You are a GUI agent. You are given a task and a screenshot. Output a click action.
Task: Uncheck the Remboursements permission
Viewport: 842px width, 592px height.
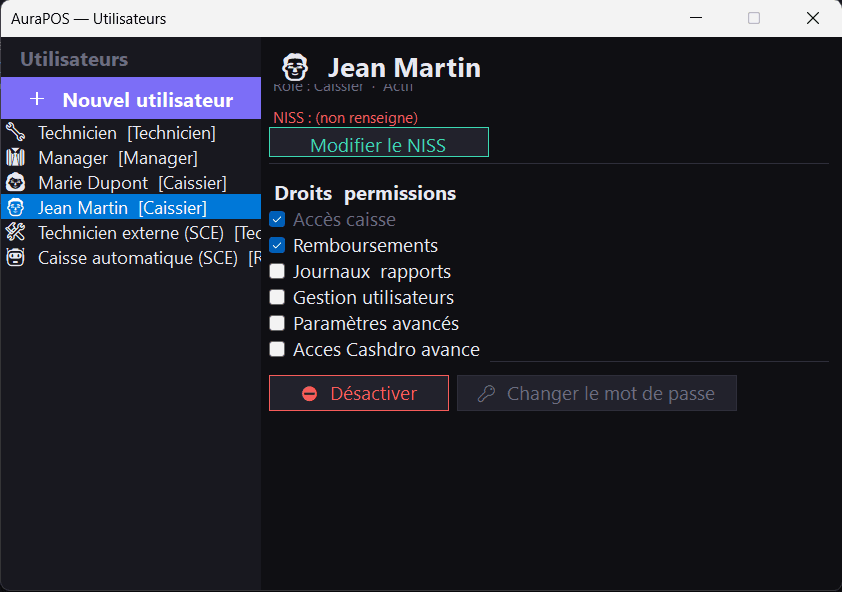(x=277, y=245)
